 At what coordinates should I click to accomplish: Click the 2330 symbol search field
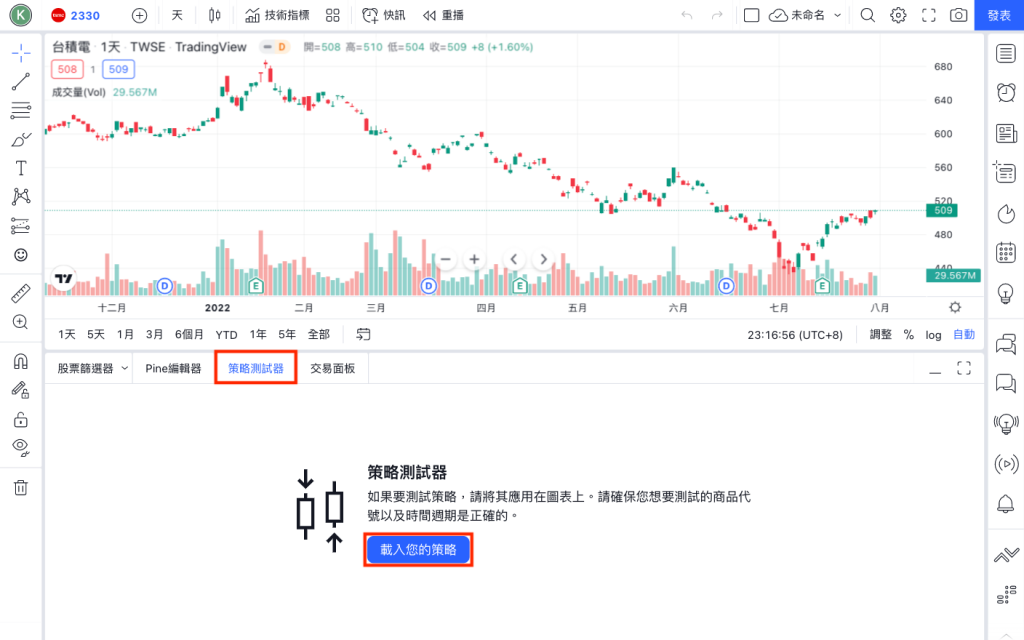(x=76, y=15)
